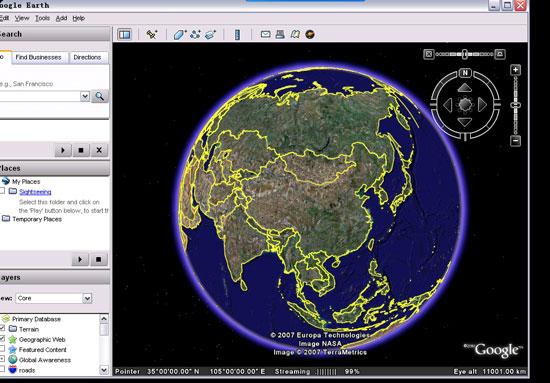Click the search magnifier button
The width and height of the screenshot is (550, 383).
100,96
